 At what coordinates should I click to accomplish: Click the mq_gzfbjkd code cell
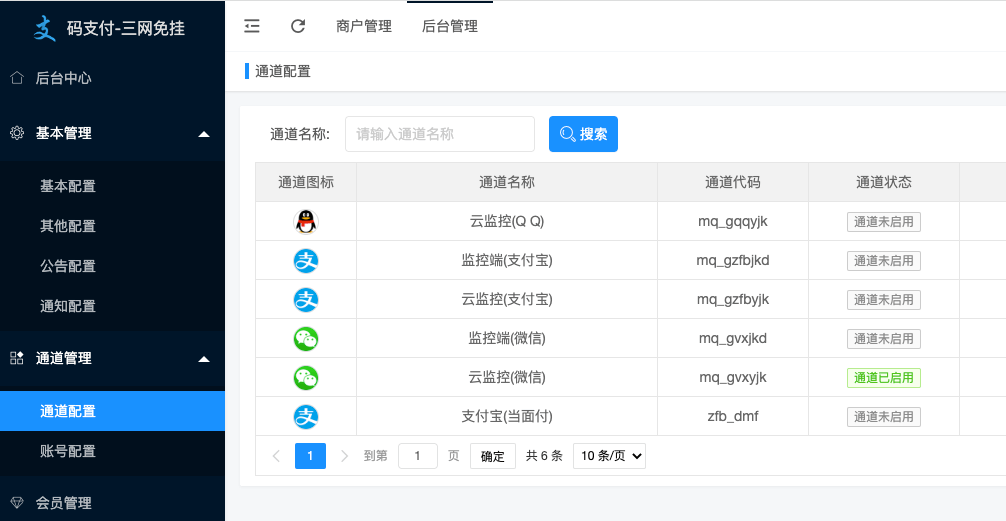pos(733,260)
